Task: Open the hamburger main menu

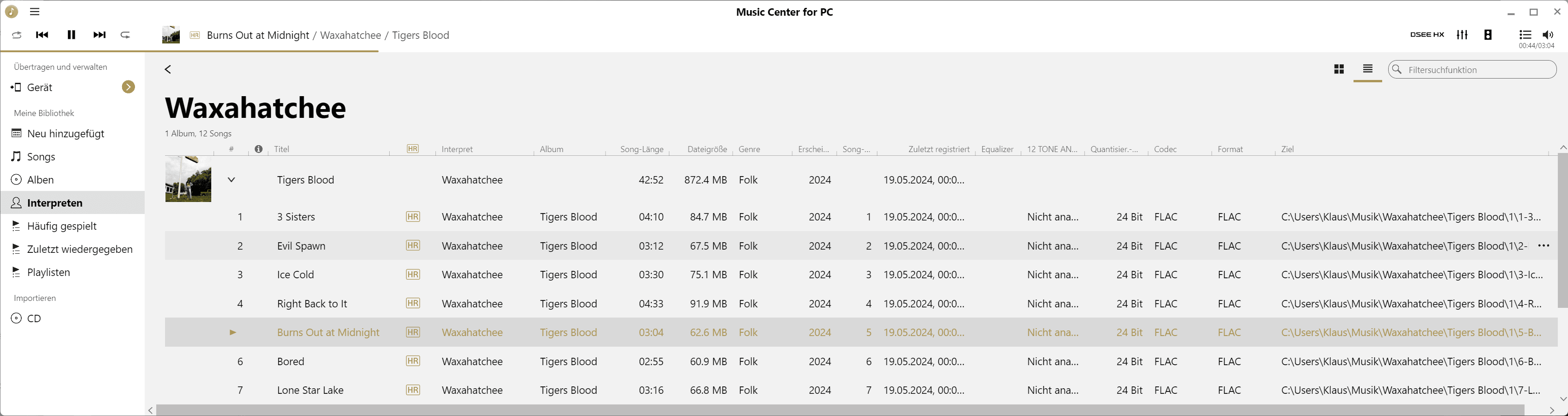Action: click(x=35, y=12)
